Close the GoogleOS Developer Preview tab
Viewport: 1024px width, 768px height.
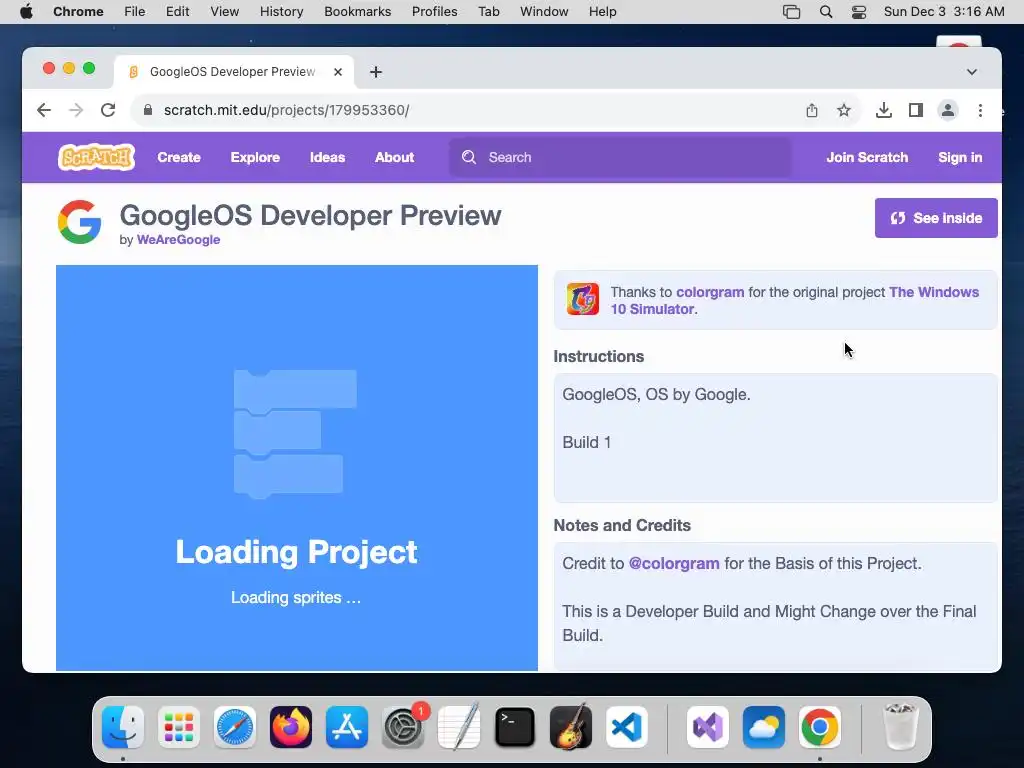tap(338, 72)
